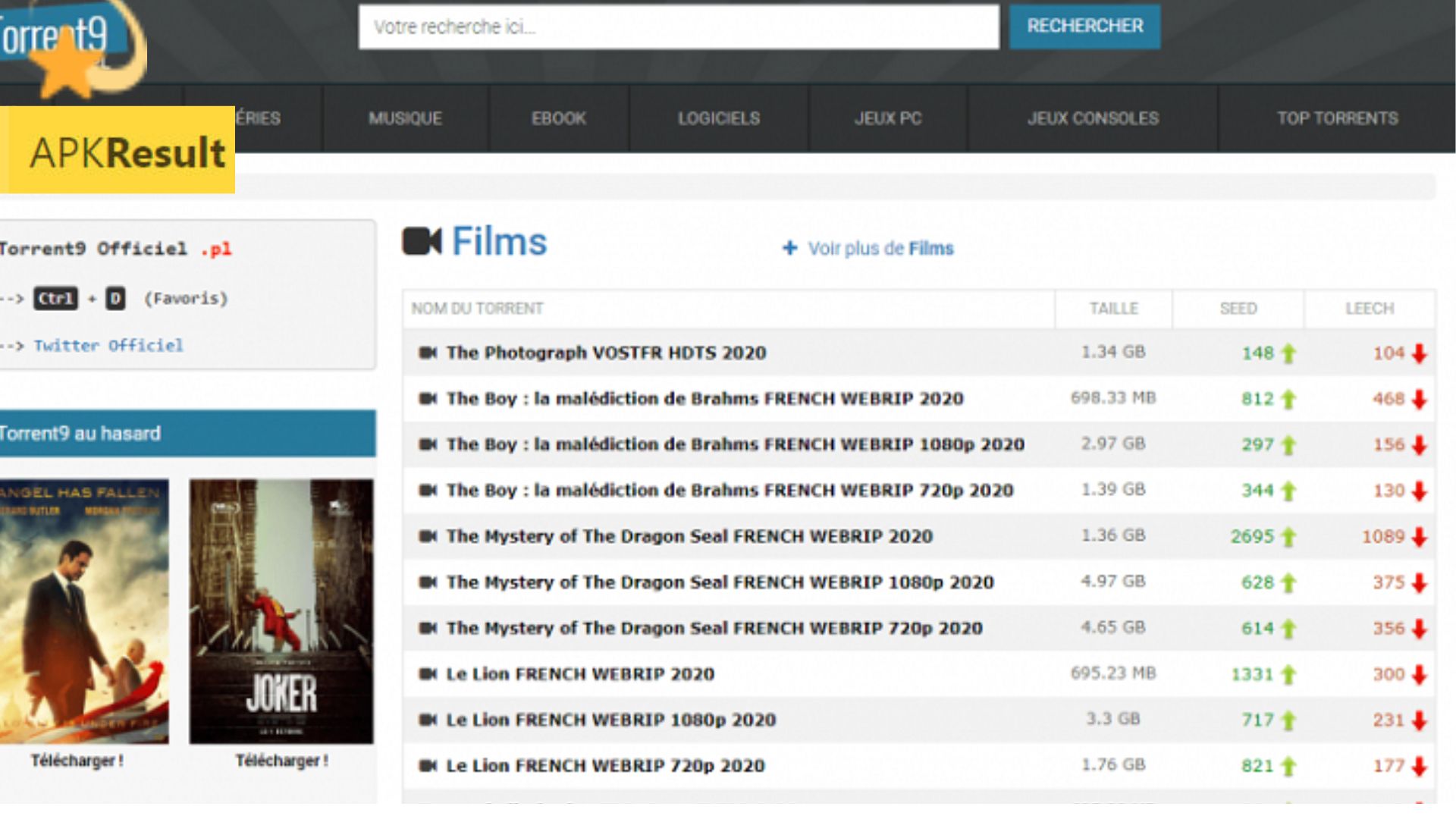Click the 2.97 GB size cell
Screen dimensions: 1456x819
(1113, 444)
